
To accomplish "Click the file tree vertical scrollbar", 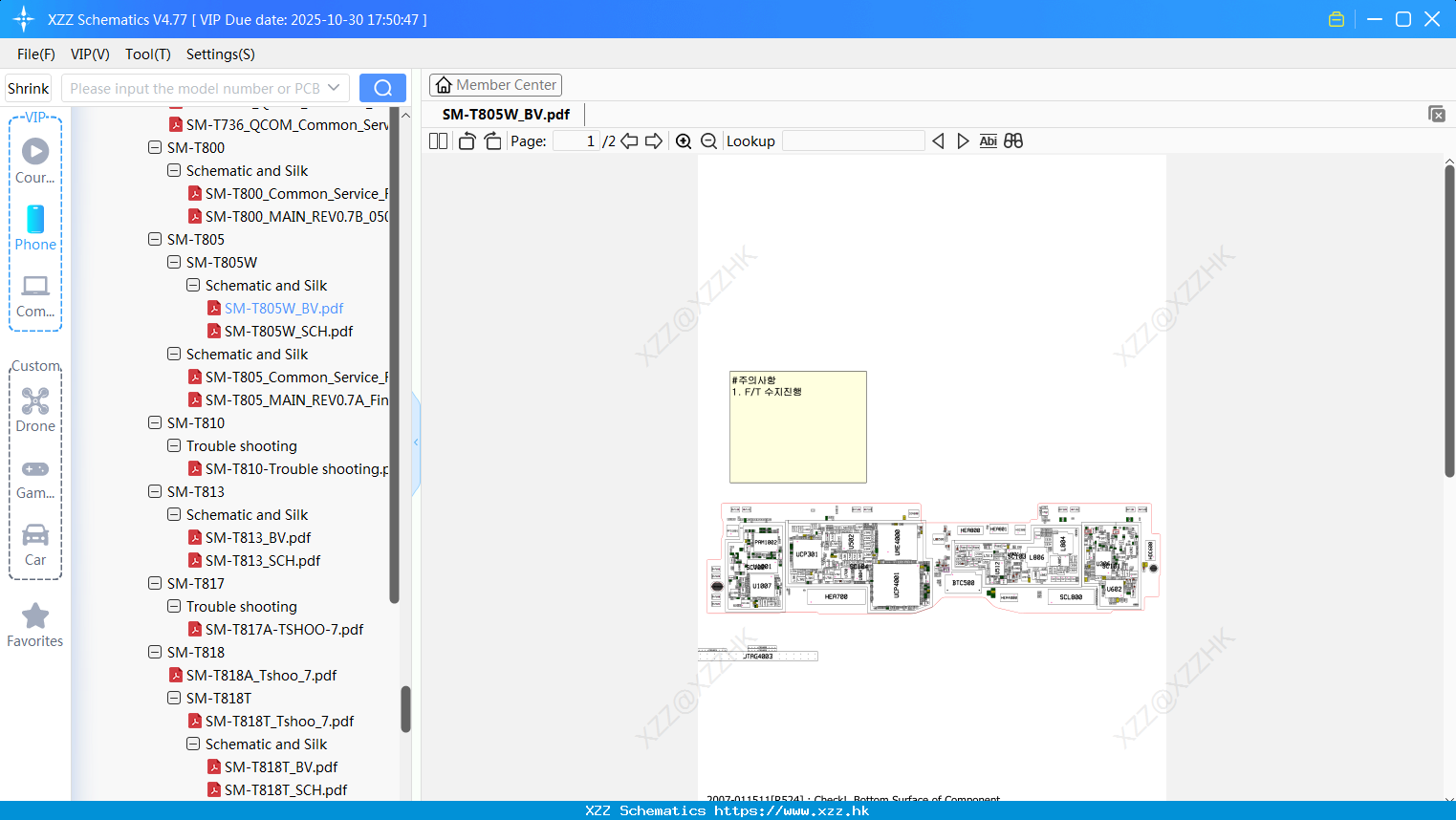I will click(405, 709).
